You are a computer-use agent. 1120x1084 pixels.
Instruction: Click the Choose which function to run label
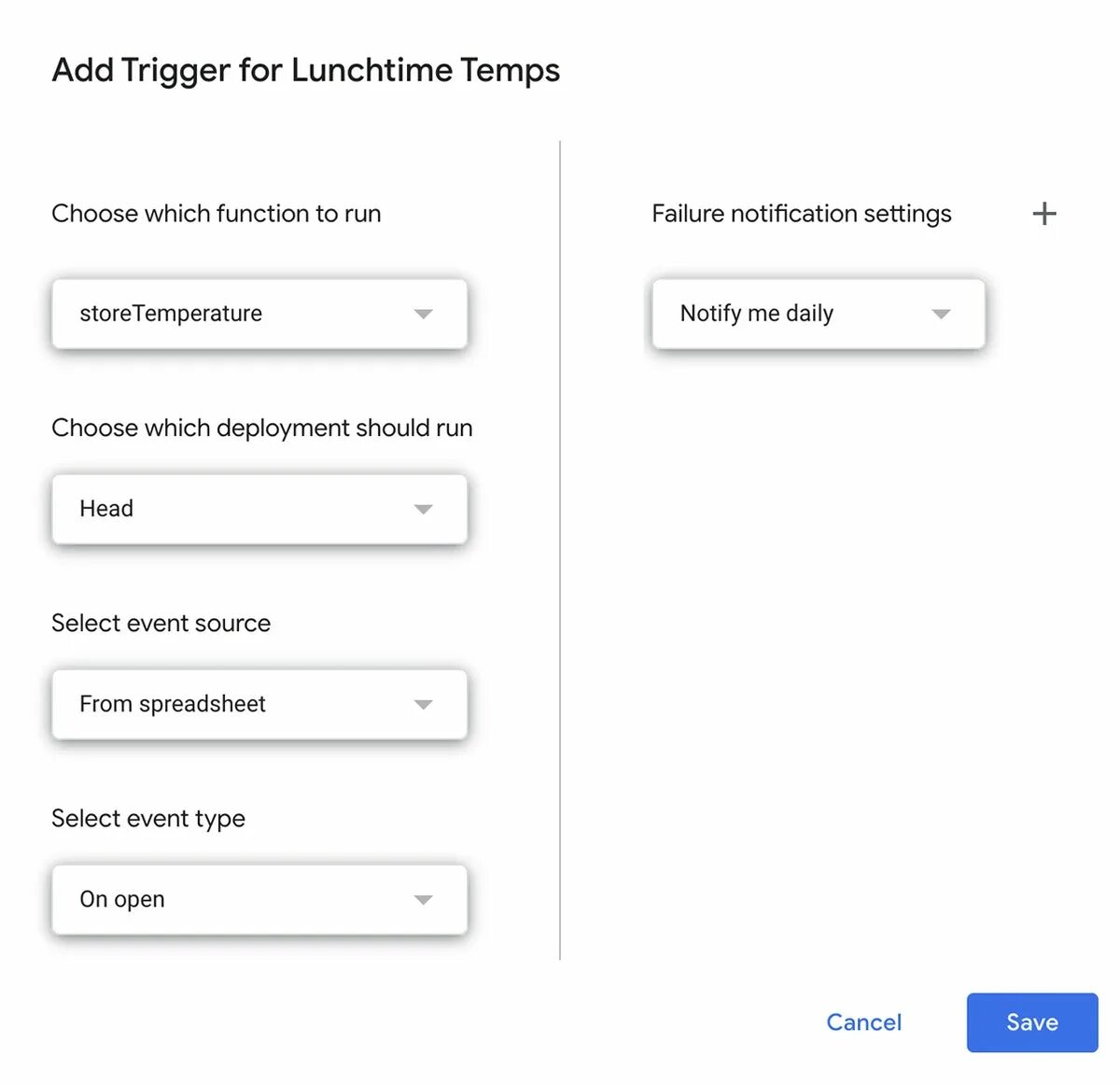click(x=216, y=214)
